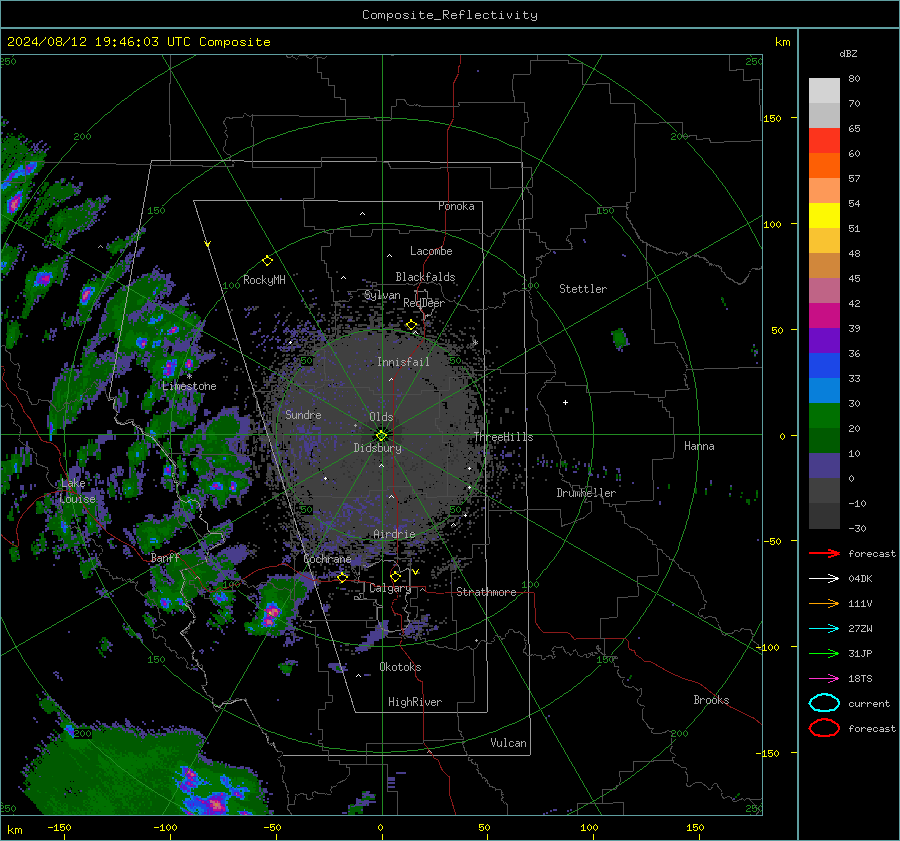Click the Cochrane label
The height and width of the screenshot is (841, 900).
click(327, 559)
